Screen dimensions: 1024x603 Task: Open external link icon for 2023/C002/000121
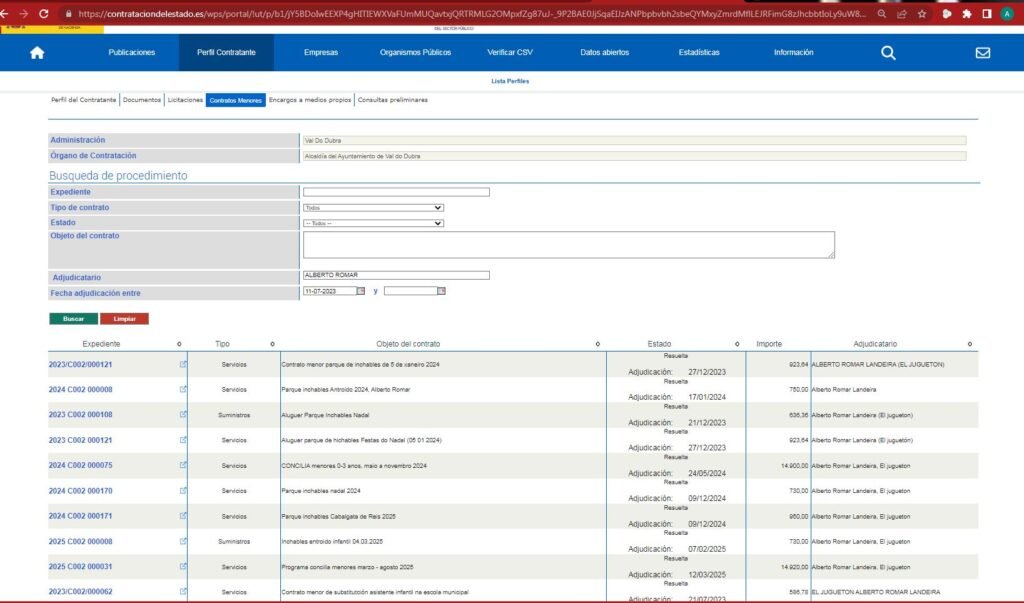[183, 364]
